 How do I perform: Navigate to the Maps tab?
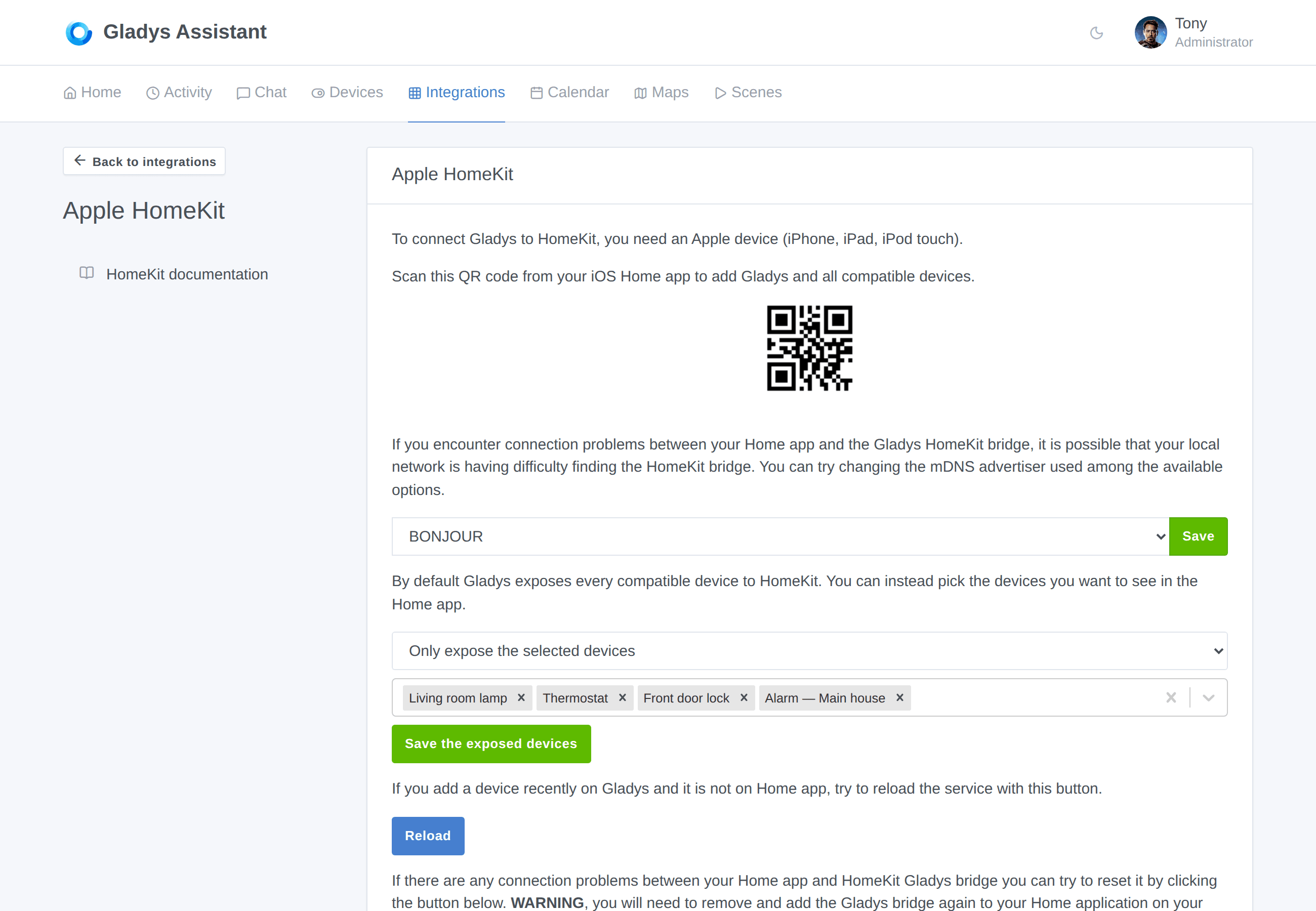tap(662, 93)
